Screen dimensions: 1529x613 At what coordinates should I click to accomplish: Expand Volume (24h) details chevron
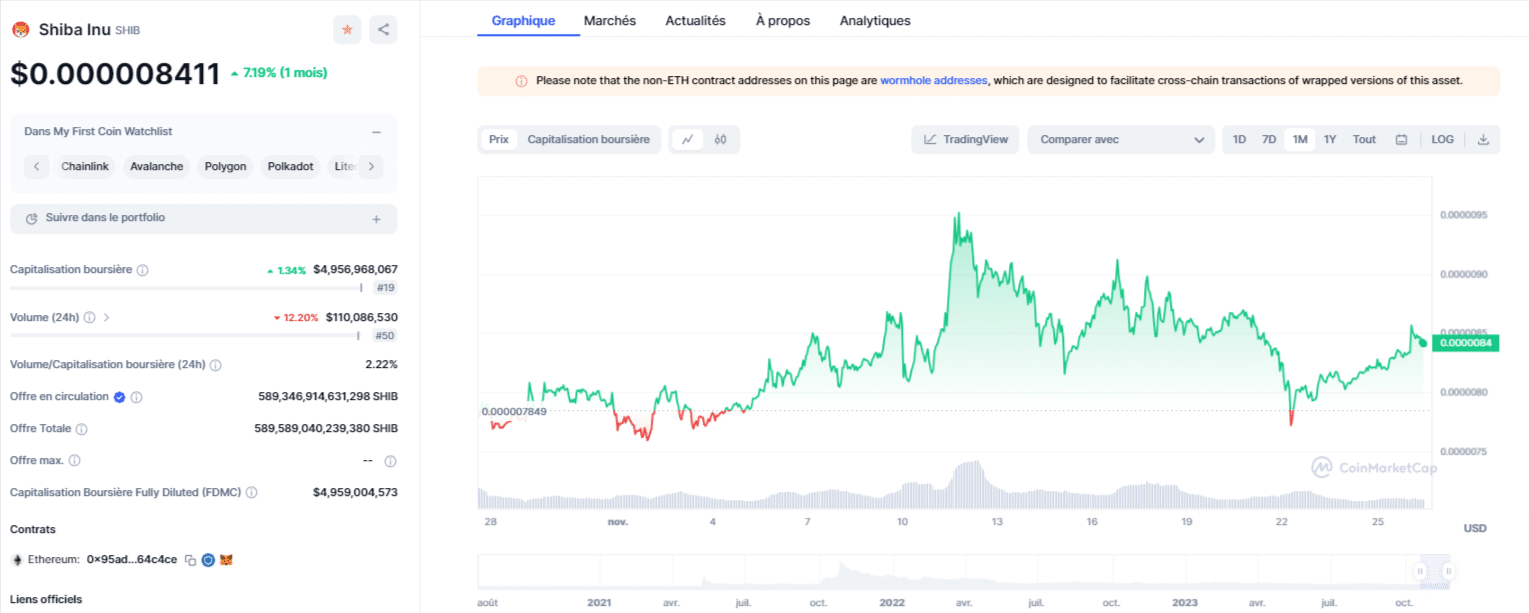[x=107, y=318]
